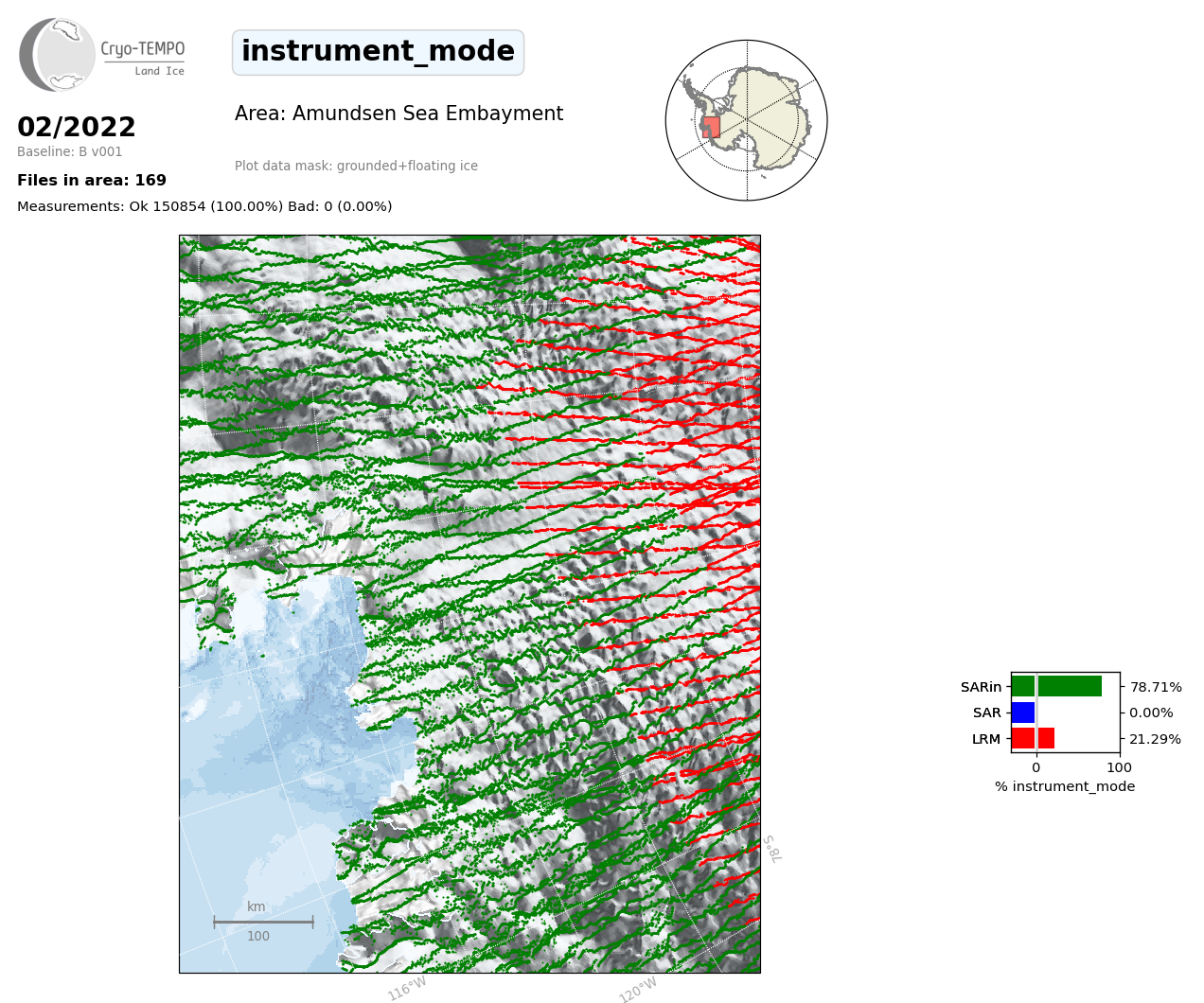Click the 02/2022 date heading
Image resolution: width=1204 pixels, height=1003 pixels.
77,127
